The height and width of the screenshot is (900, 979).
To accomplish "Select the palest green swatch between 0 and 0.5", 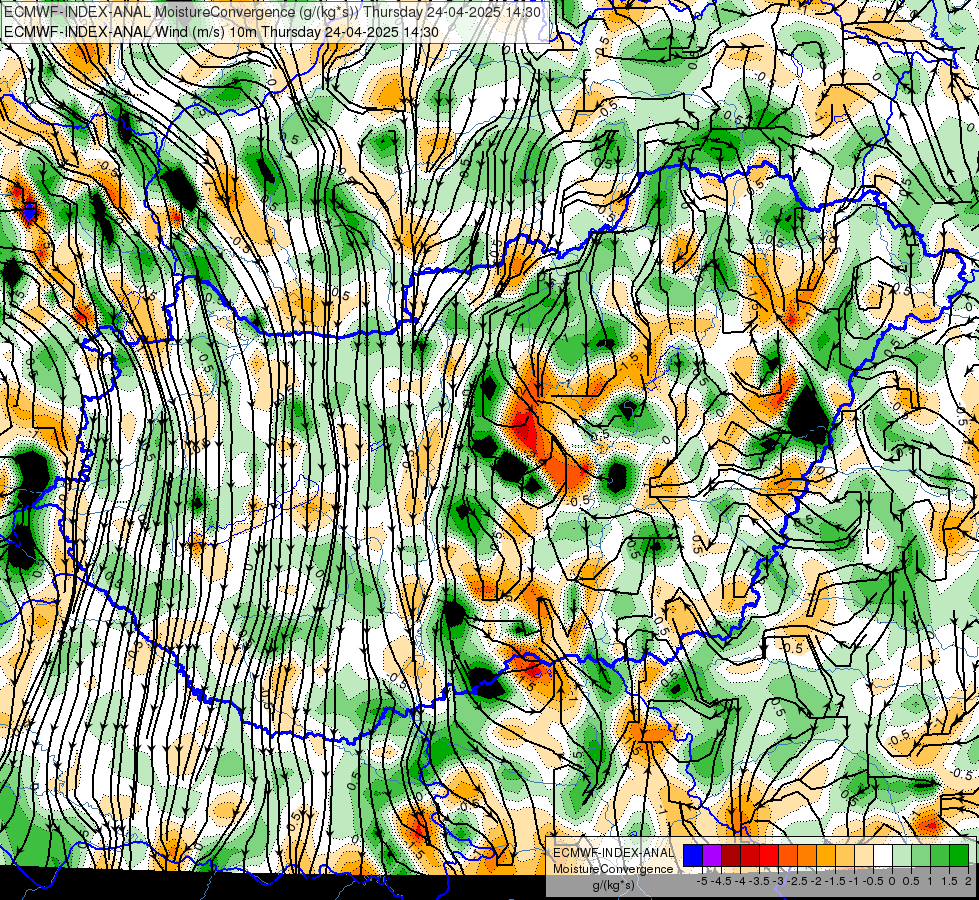I will tap(902, 855).
